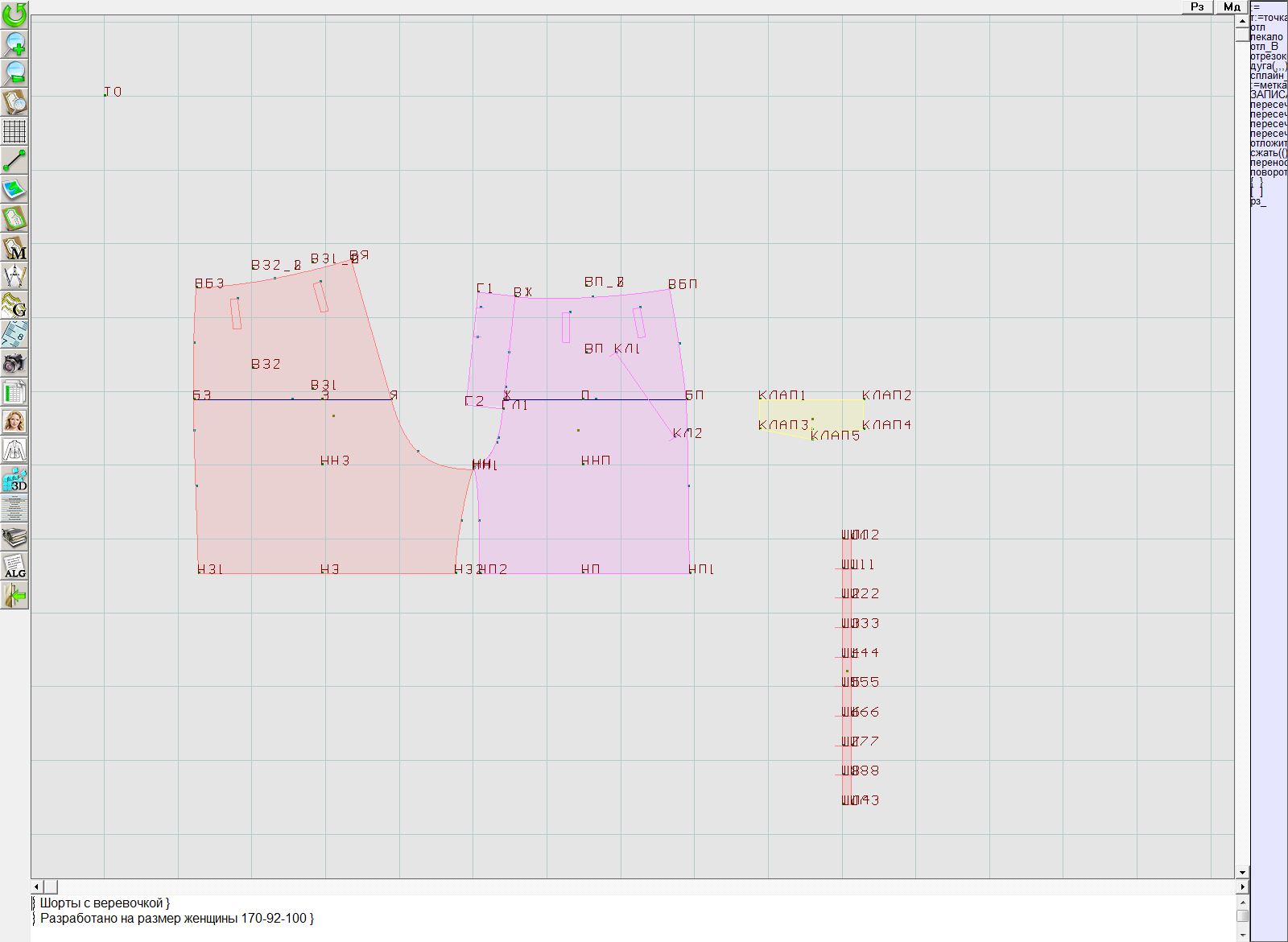Select the compass divider tool

(x=14, y=277)
